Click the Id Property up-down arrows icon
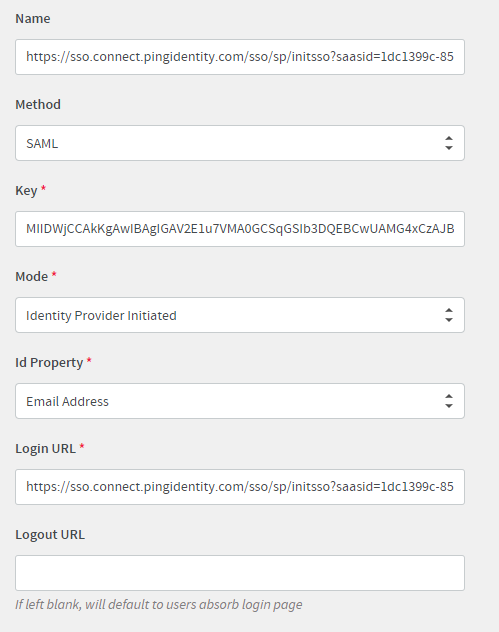 (x=449, y=401)
